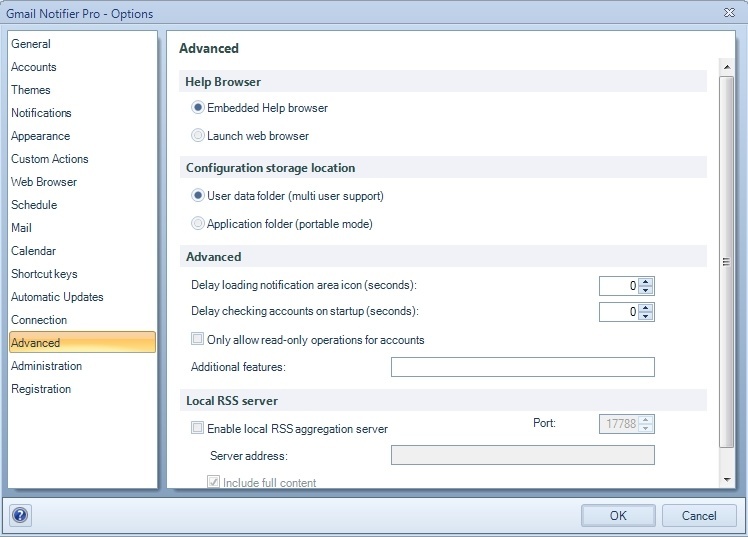The image size is (748, 537).
Task: Click the scrollbar up arrow
Action: (727, 67)
